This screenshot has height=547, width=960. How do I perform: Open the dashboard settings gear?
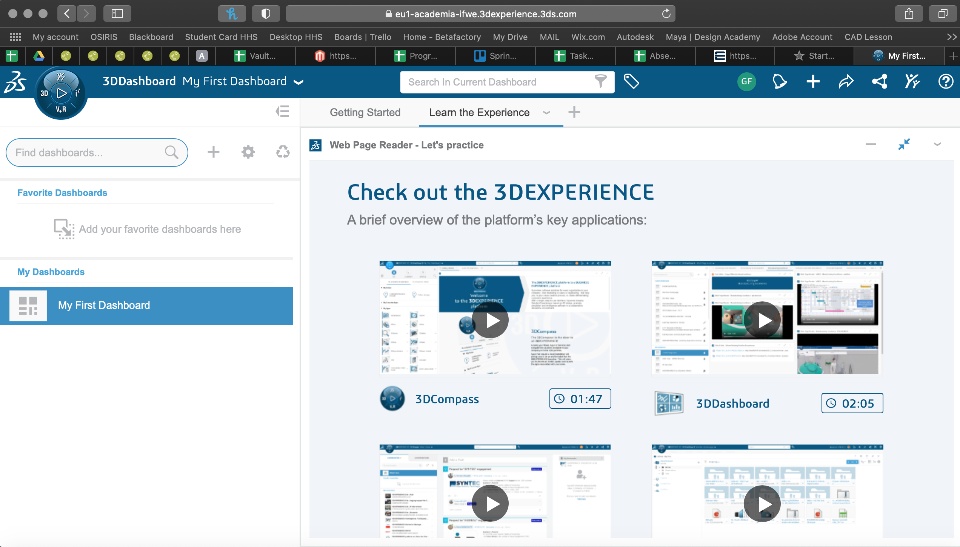pos(248,152)
